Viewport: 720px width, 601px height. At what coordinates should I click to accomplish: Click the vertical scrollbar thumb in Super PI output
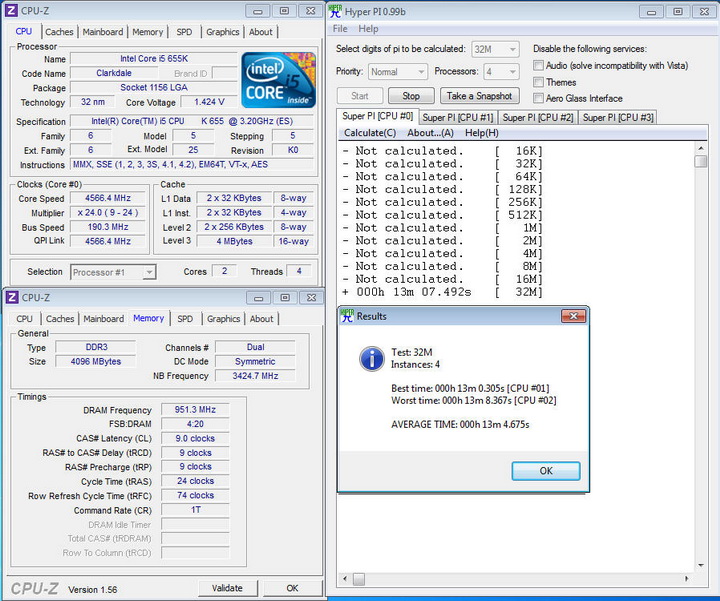click(701, 162)
